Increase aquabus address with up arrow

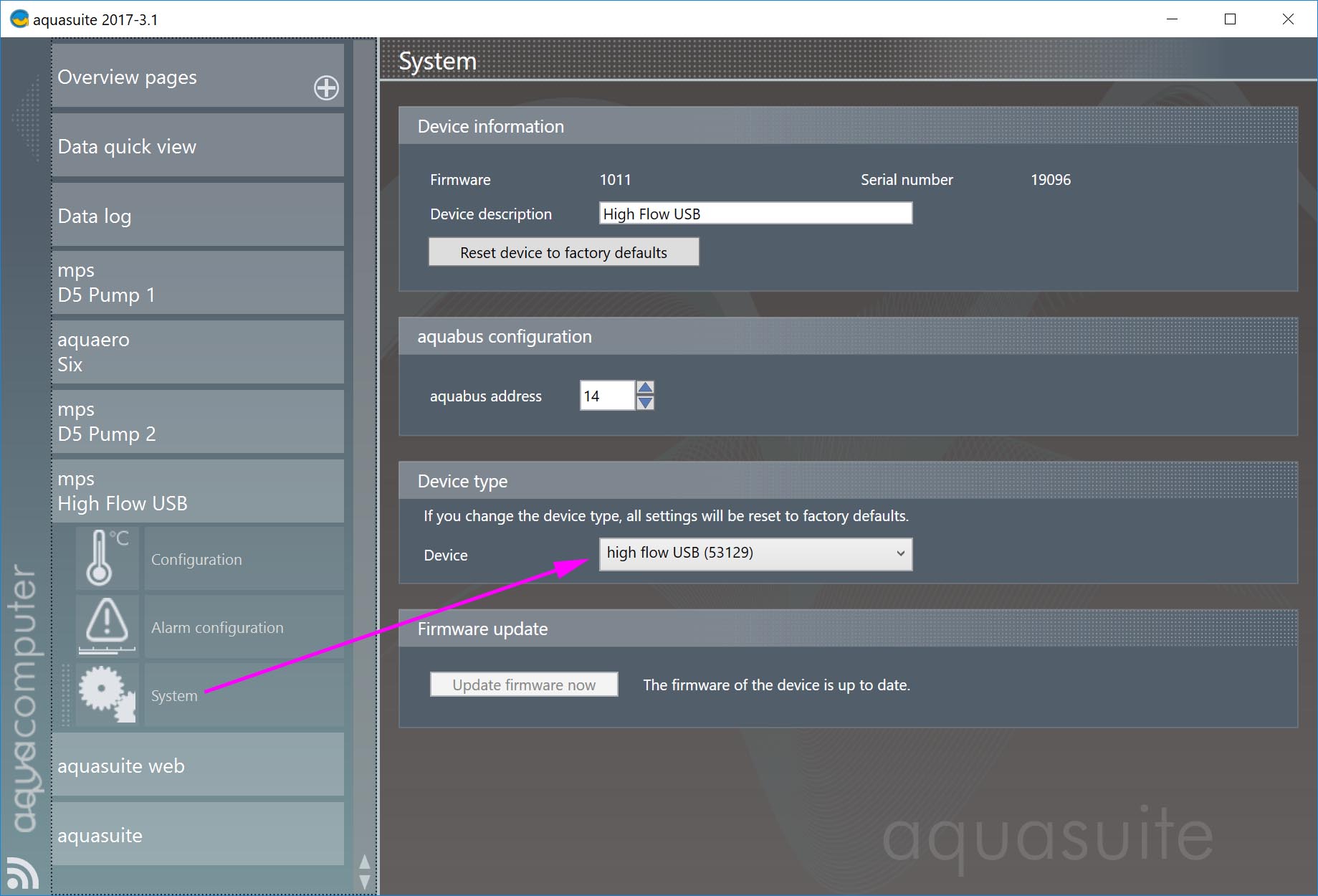click(x=645, y=388)
